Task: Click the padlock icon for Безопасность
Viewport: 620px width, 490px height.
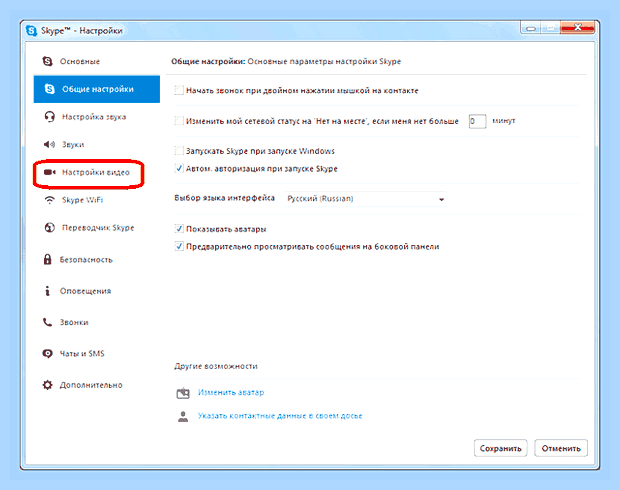Action: tap(47, 259)
